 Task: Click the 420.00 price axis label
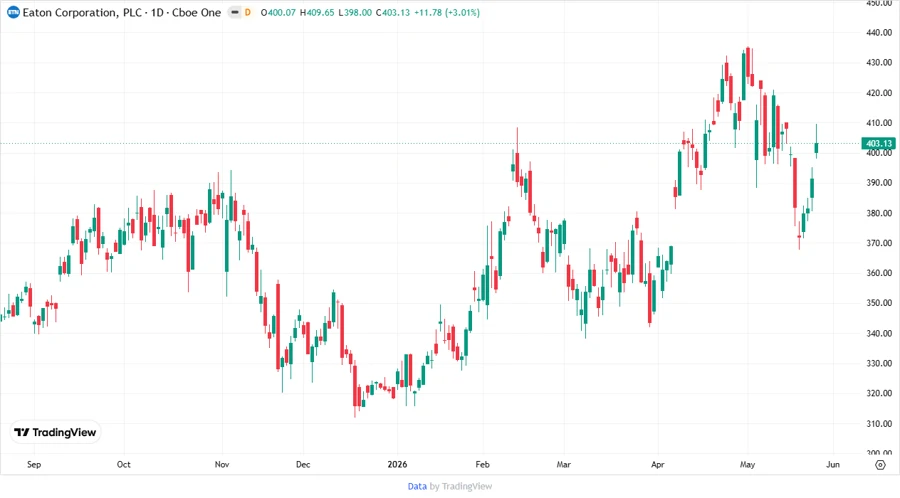pos(879,93)
